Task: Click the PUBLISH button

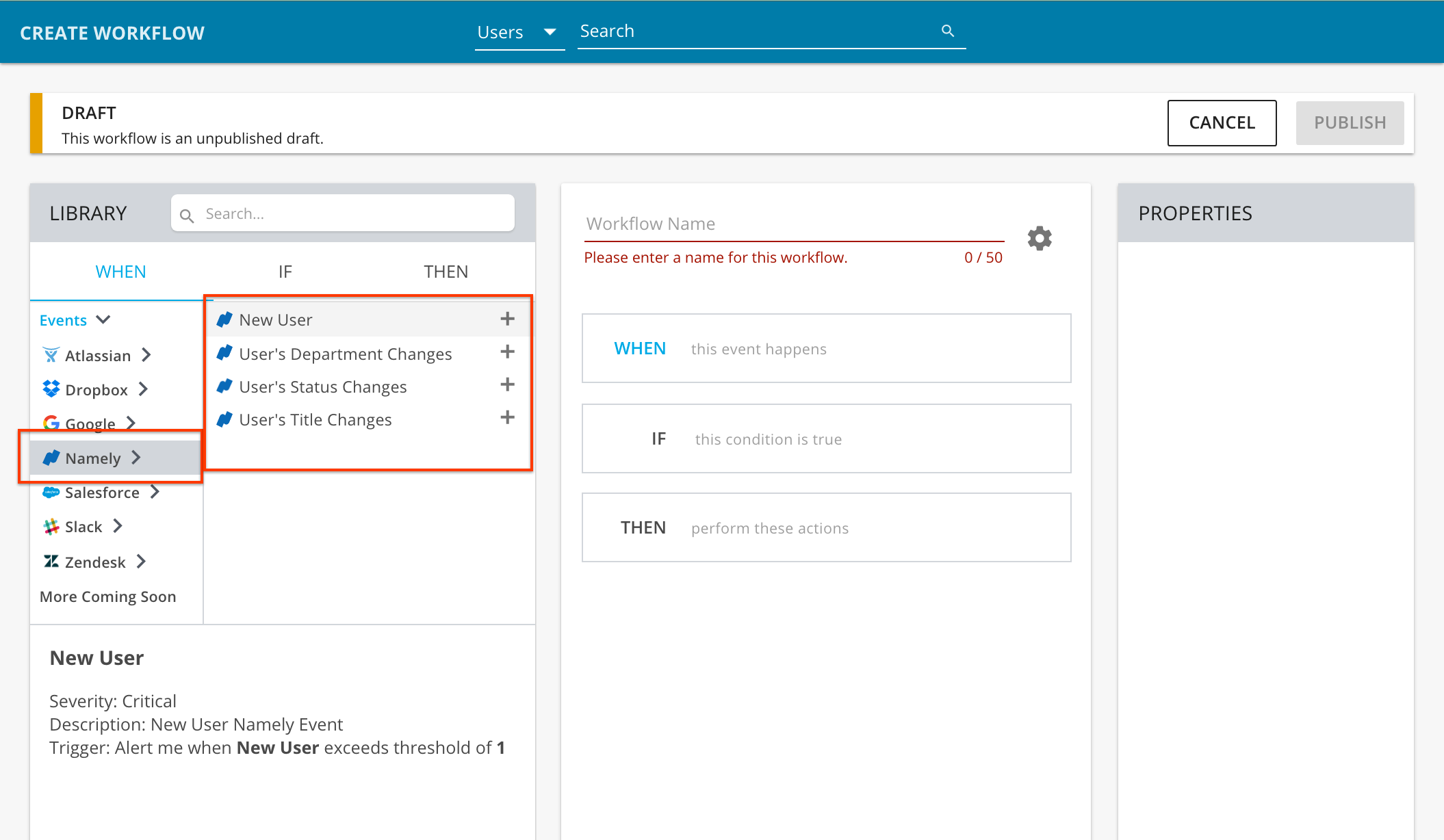Action: (1350, 123)
